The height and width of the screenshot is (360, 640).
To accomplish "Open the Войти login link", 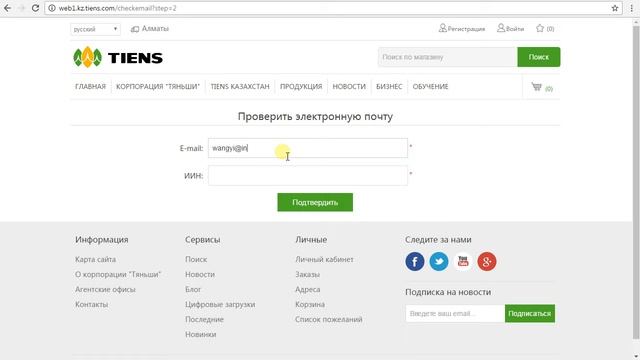I will coord(511,29).
